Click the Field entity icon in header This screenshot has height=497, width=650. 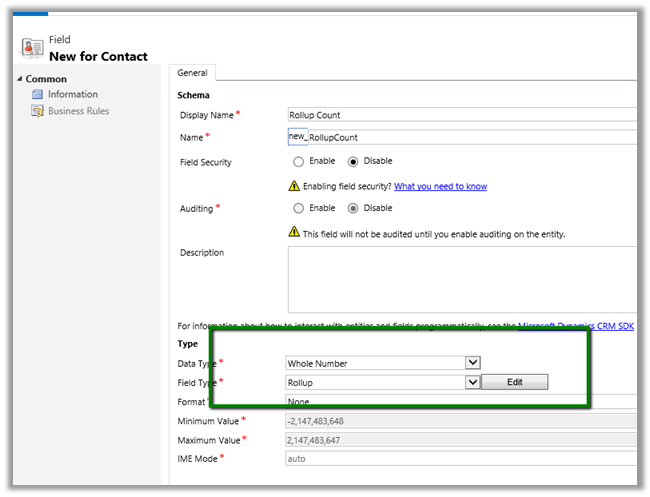[31, 47]
